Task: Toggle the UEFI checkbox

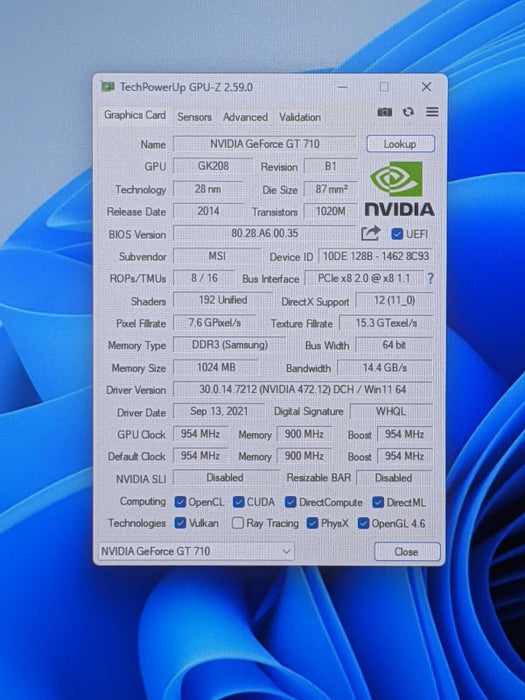Action: pos(396,234)
